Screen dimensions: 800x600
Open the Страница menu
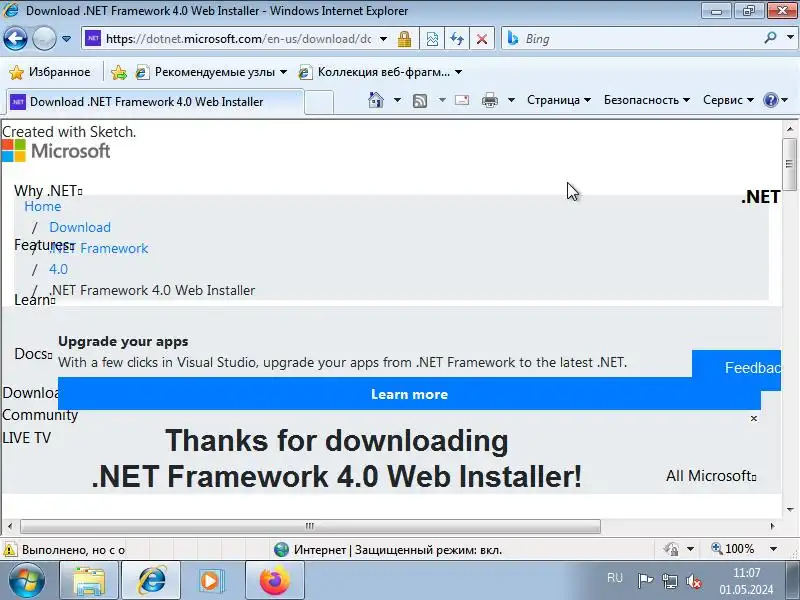559,100
